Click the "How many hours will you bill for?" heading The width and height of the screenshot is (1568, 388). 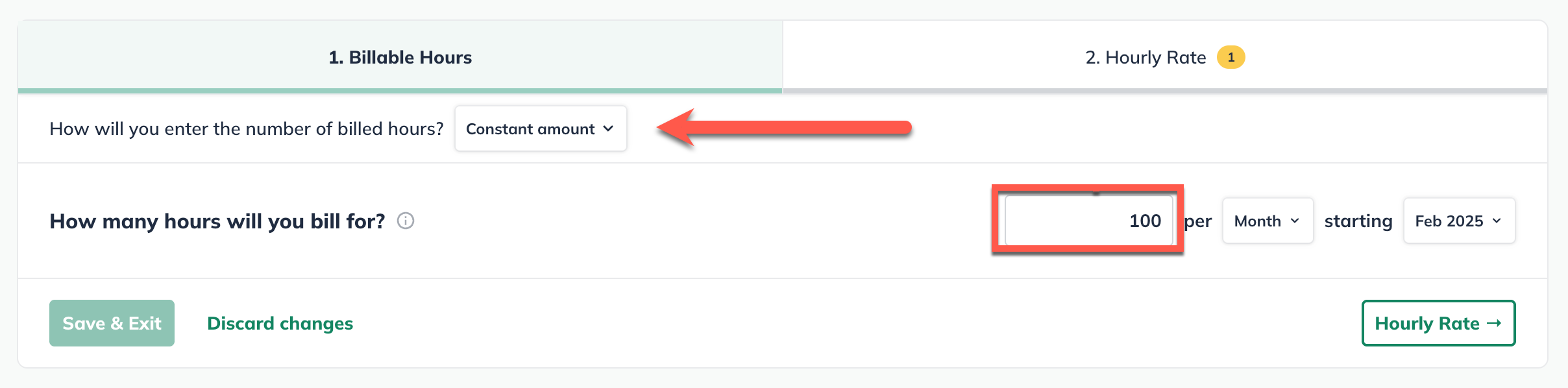pos(217,221)
